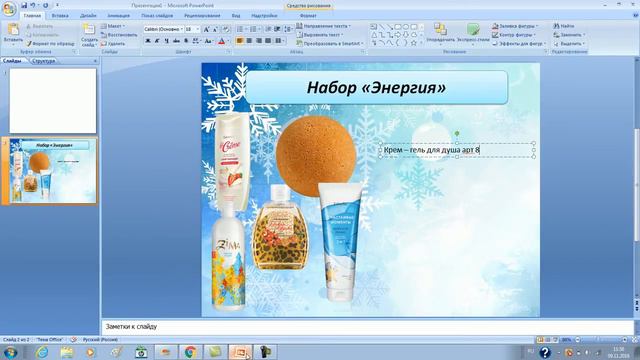Click Восстановить reset slide button
Screen dimensions: 640x360
click(119, 35)
